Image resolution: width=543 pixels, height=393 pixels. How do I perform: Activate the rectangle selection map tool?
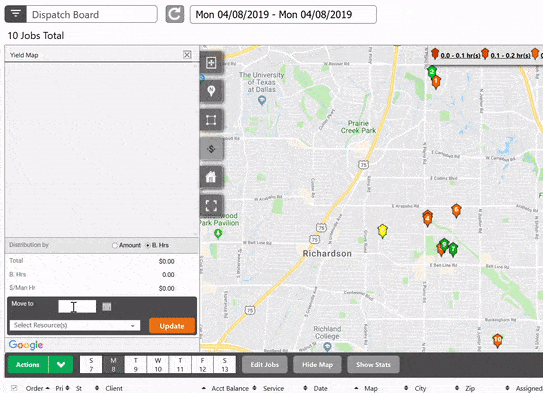211,120
